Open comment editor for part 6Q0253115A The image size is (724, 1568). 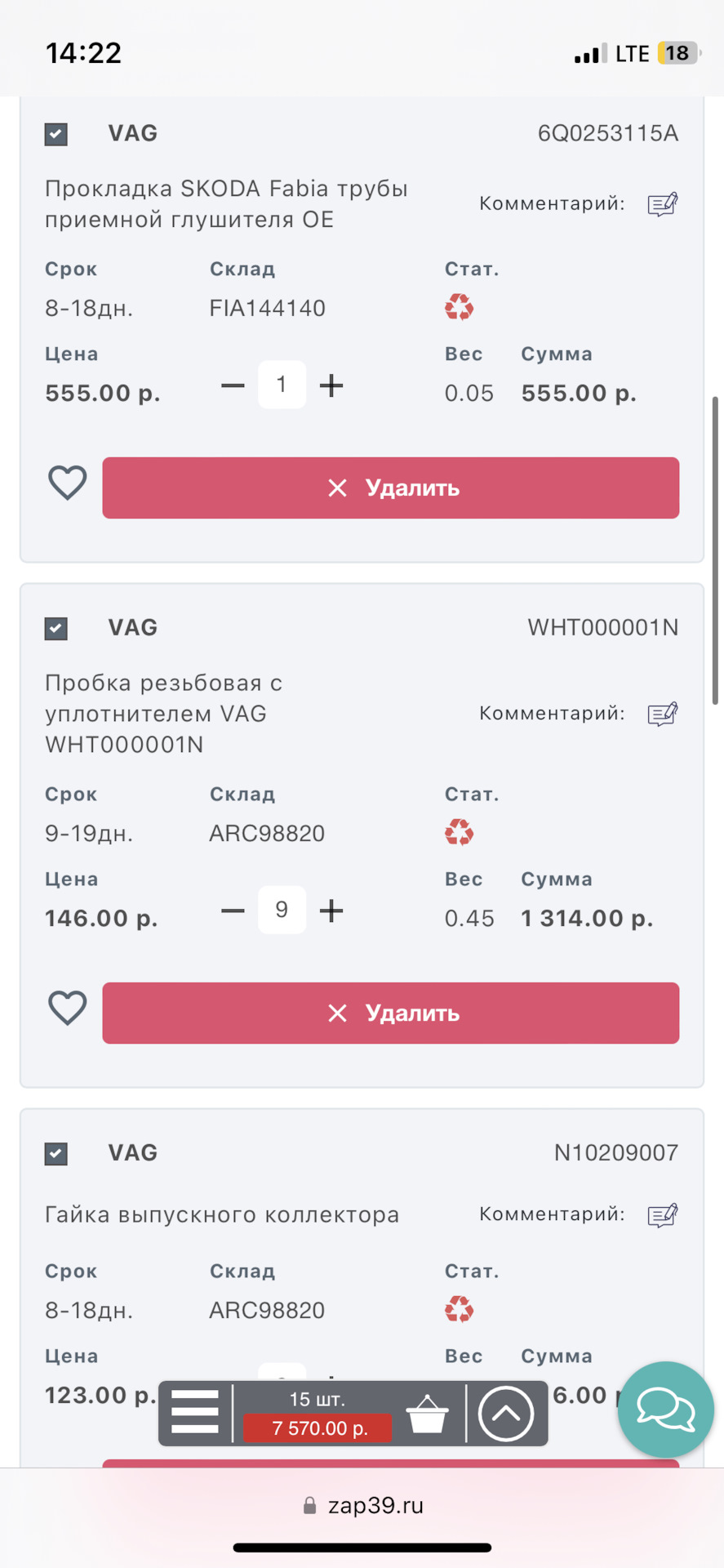click(x=662, y=204)
